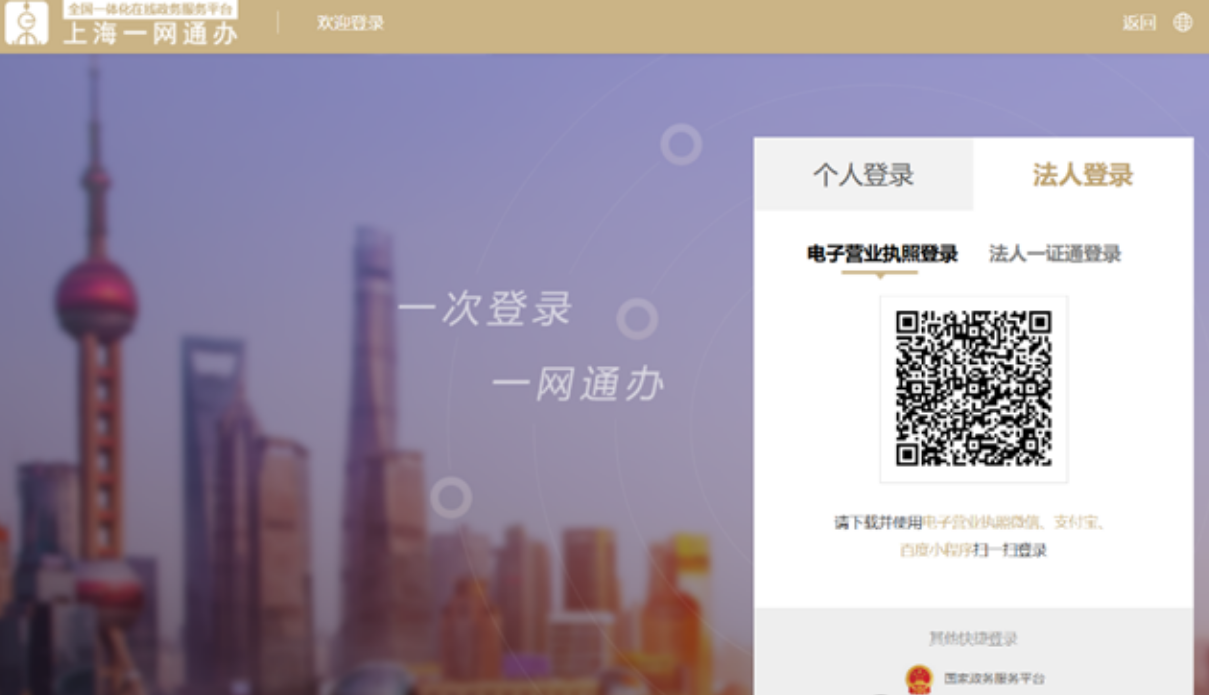Click the 上海一网通办 logo icon
This screenshot has height=695, width=1209.
26,24
